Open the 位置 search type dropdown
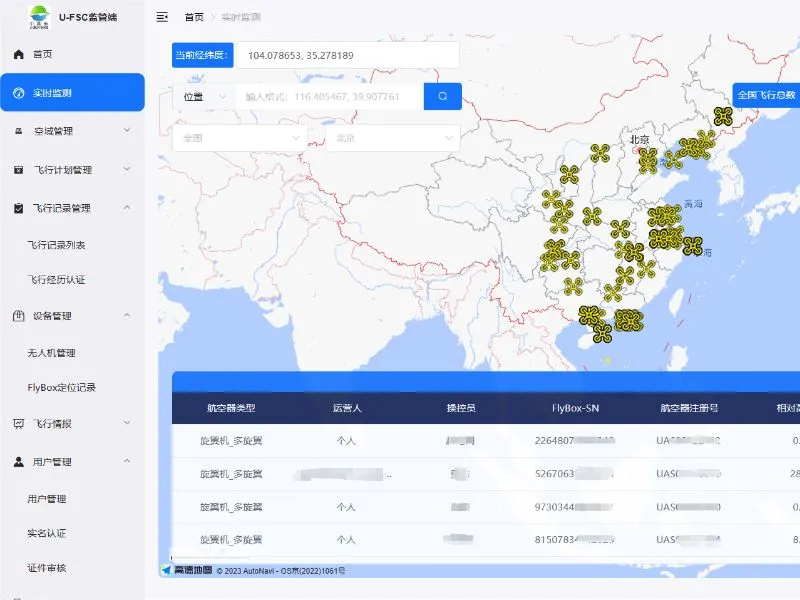This screenshot has height=600, width=800. [x=203, y=96]
